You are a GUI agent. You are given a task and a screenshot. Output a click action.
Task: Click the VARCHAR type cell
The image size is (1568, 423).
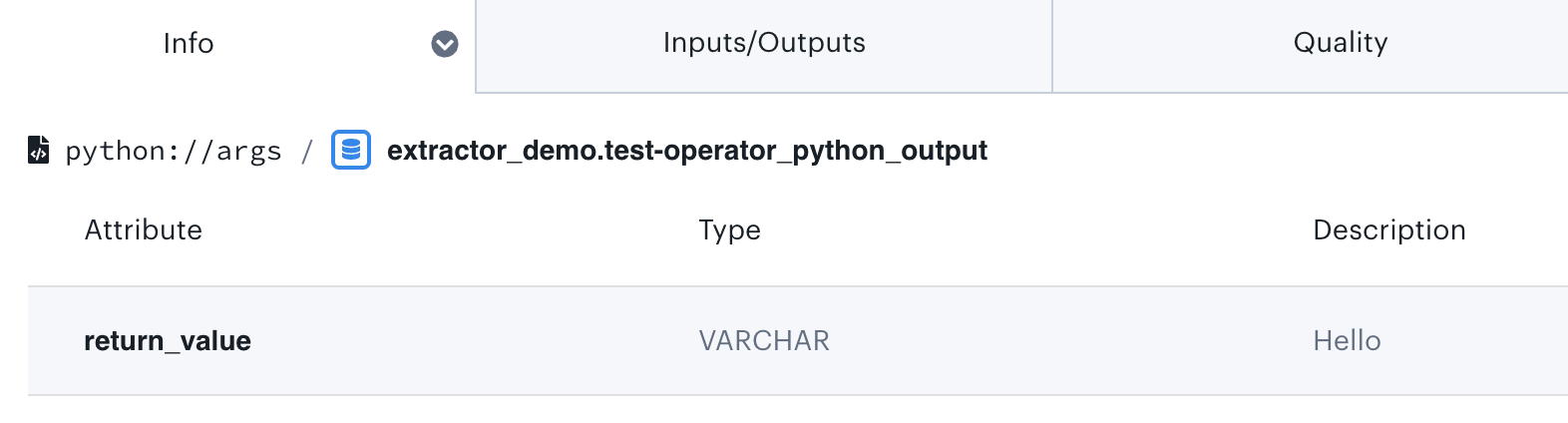(x=764, y=341)
